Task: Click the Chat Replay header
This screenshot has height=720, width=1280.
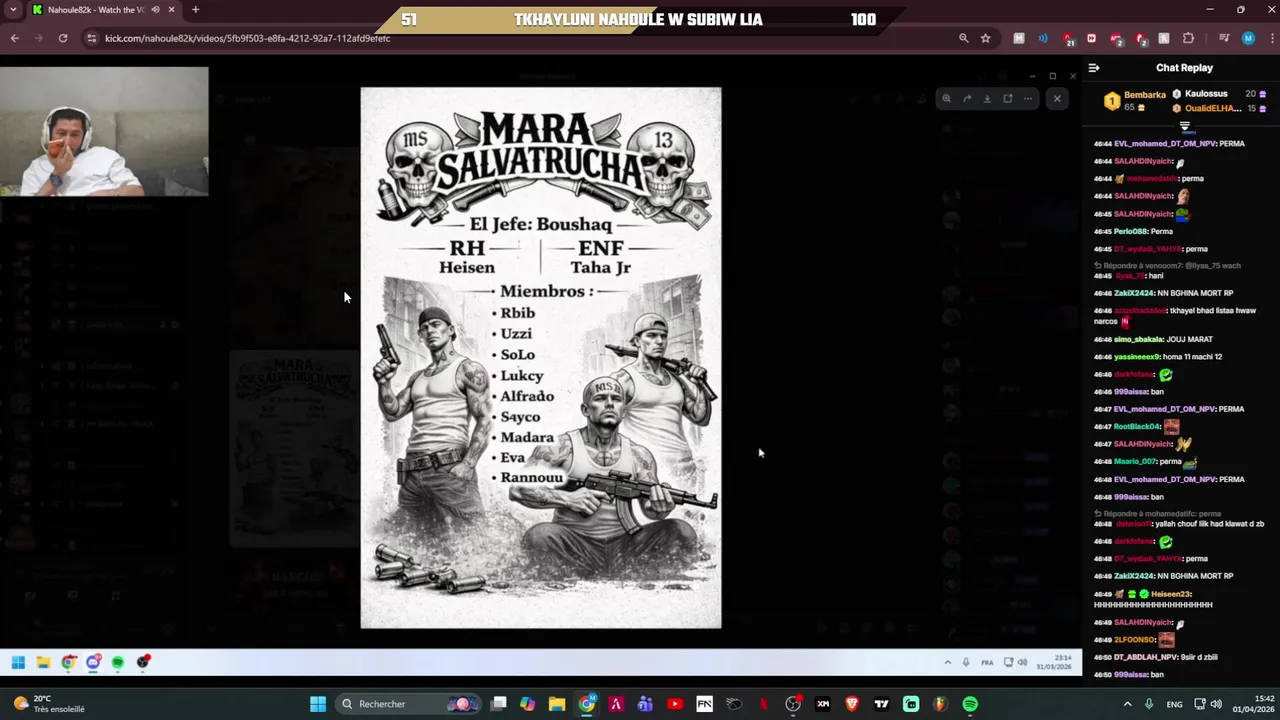Action: coord(1184,68)
